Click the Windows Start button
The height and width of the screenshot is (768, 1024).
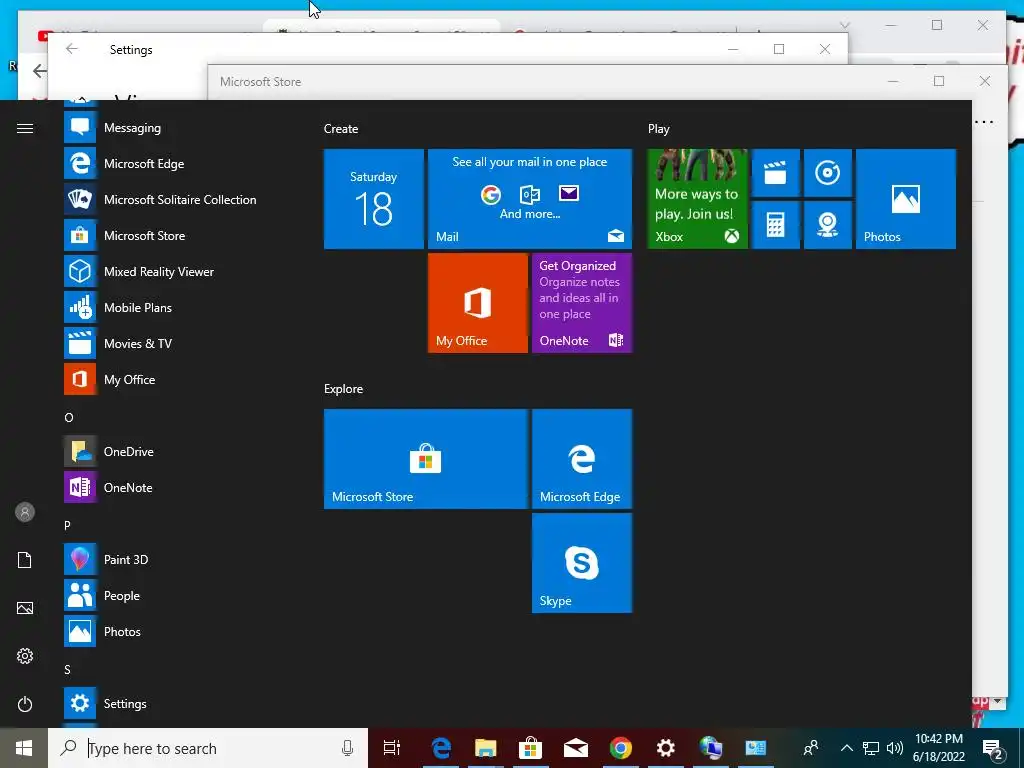coord(24,748)
